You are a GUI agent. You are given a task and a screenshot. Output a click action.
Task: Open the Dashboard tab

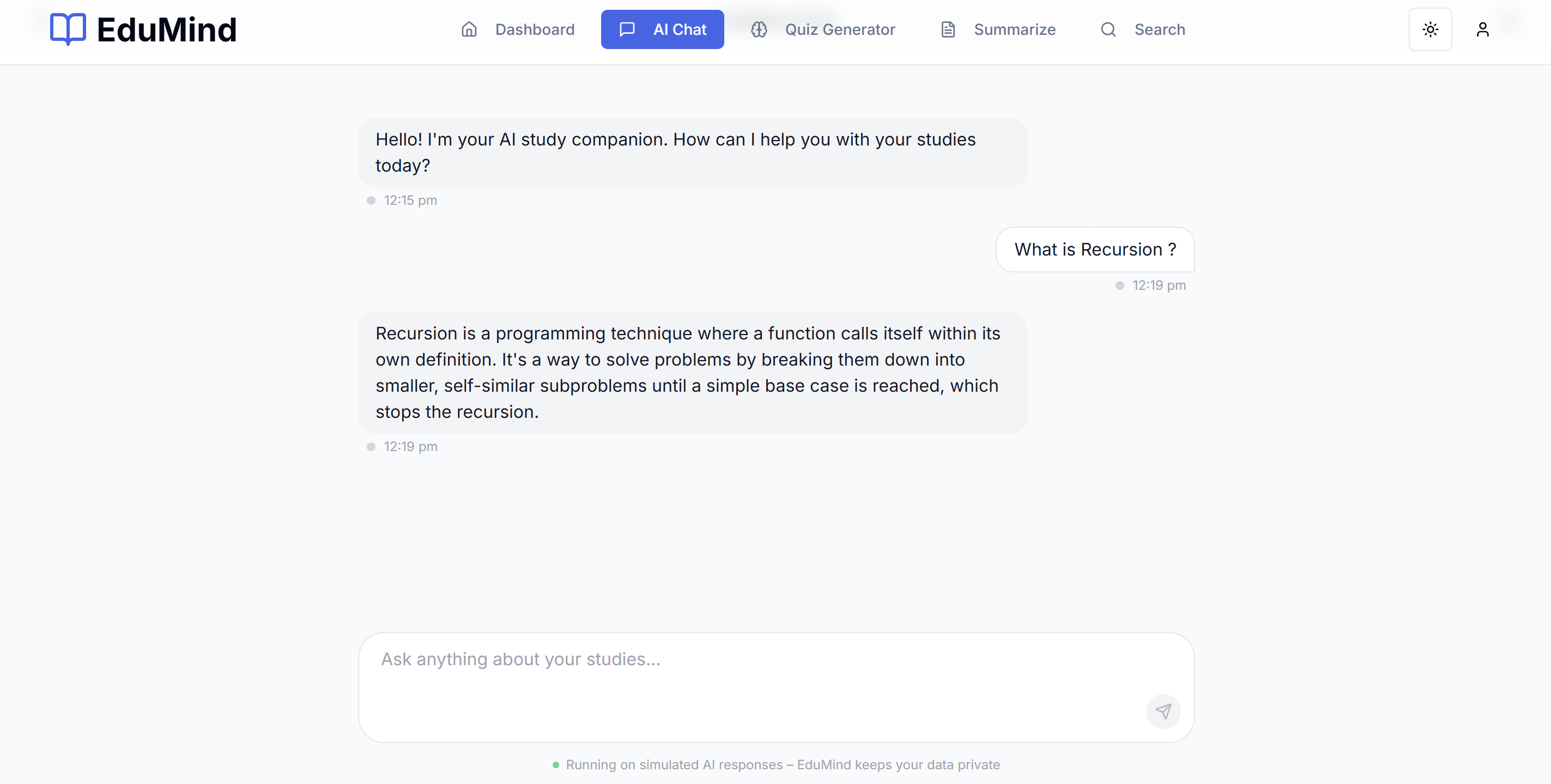coord(534,29)
